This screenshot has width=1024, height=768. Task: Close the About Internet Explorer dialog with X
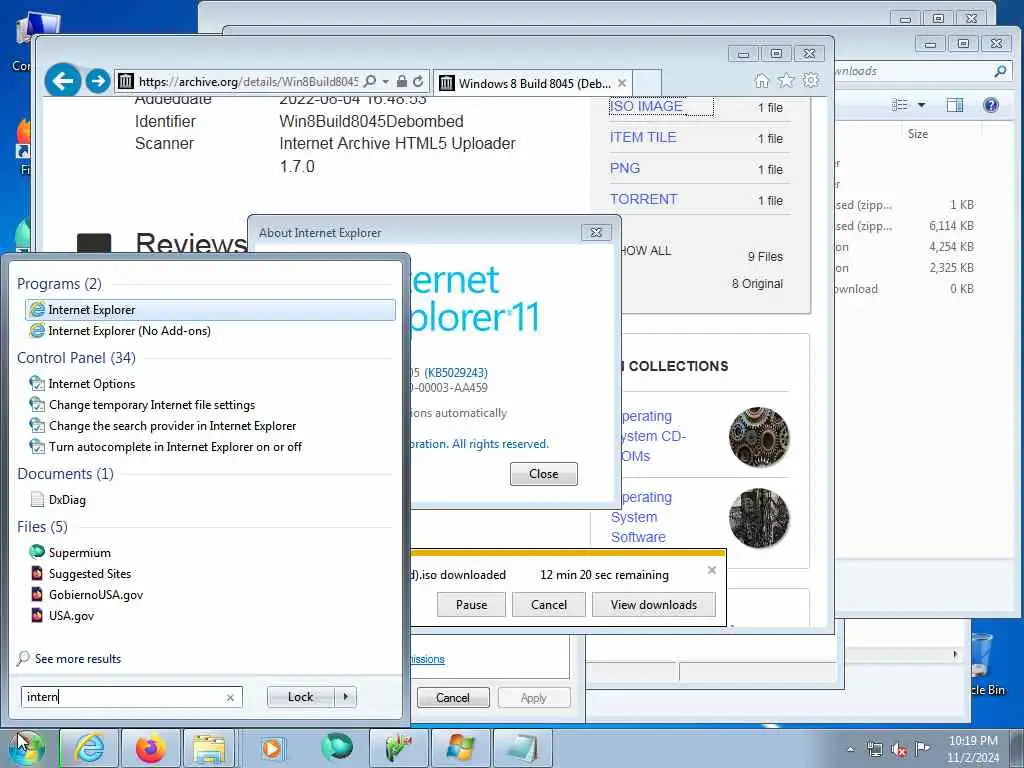pos(596,232)
